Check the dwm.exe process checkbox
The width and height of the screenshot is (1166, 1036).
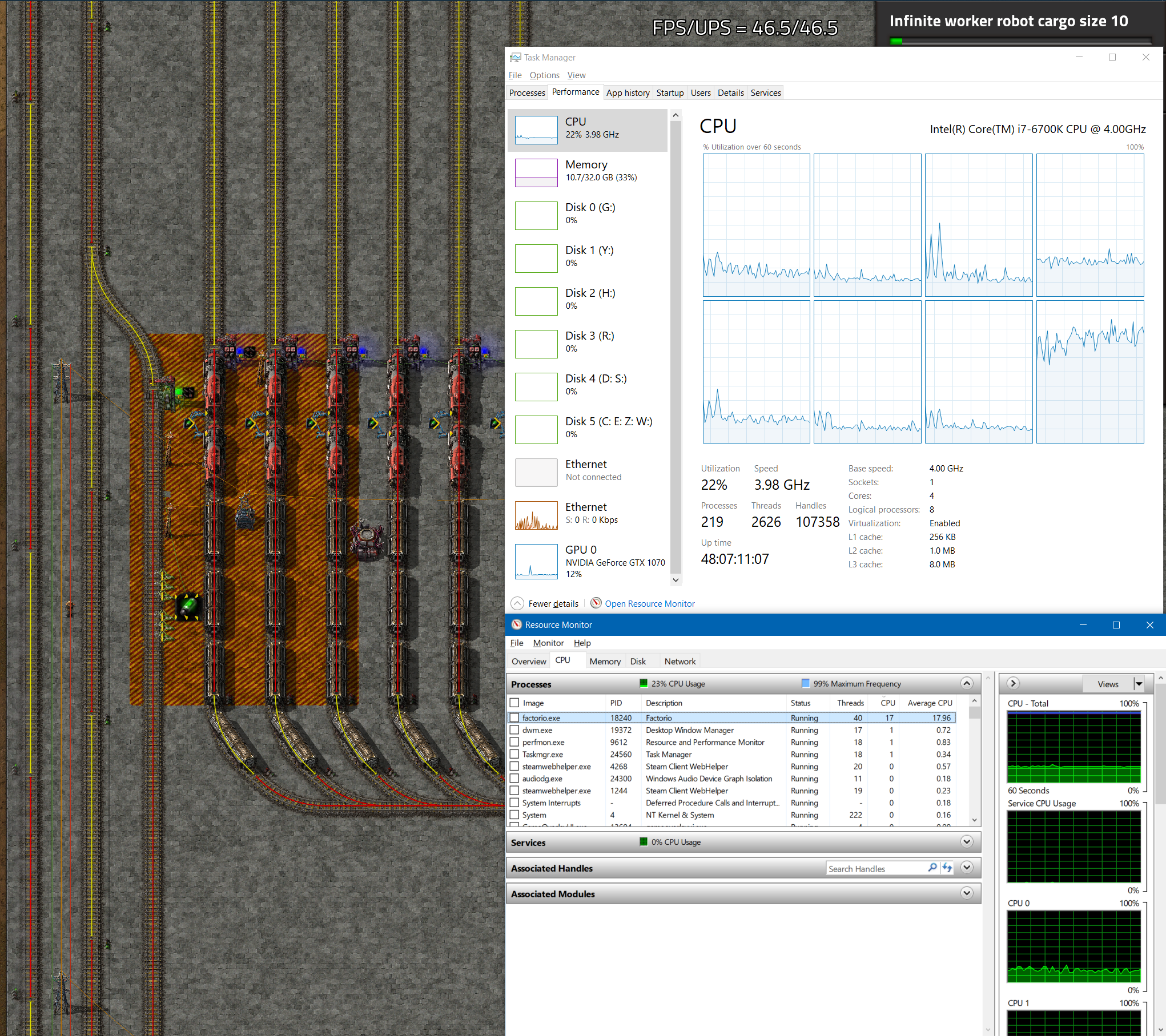(x=514, y=729)
